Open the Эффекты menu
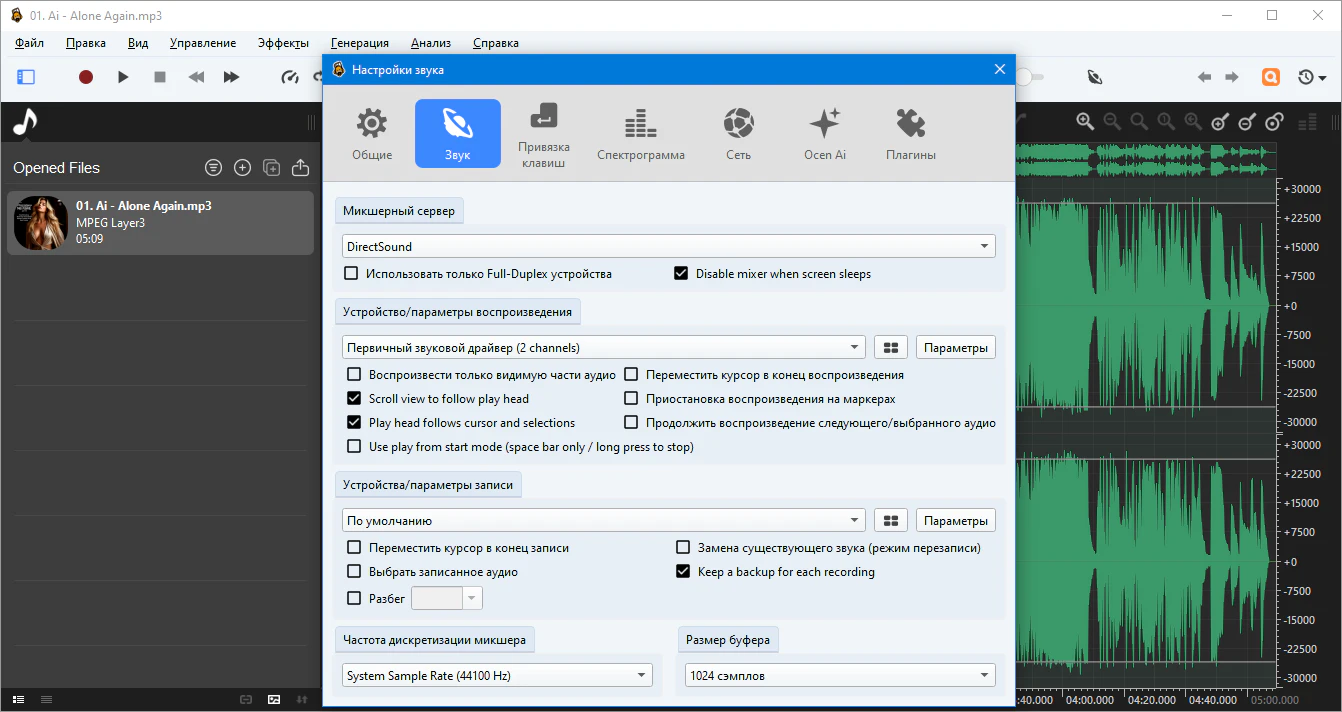 [x=283, y=43]
